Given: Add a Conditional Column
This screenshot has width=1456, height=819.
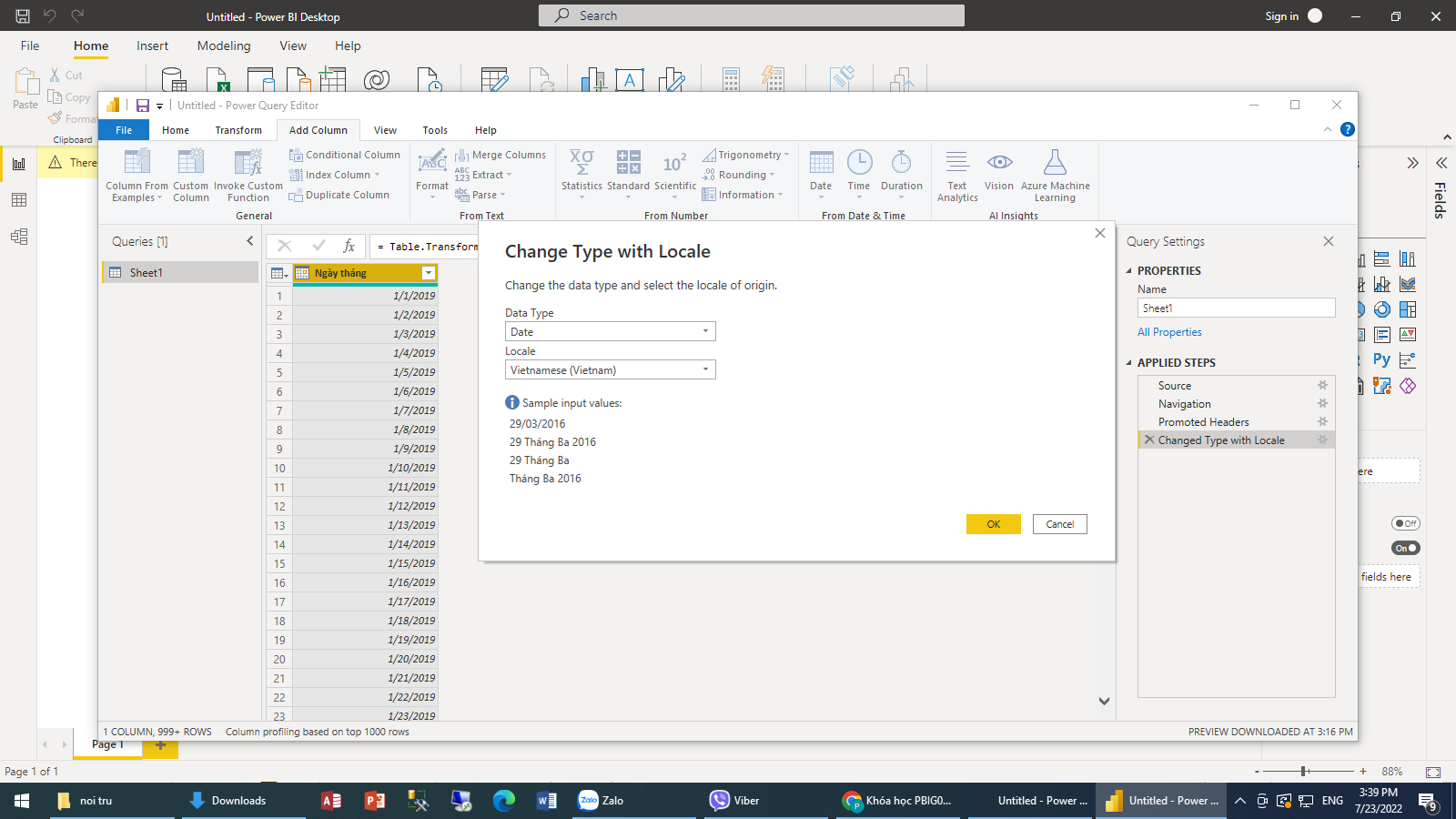Looking at the screenshot, I should [345, 155].
